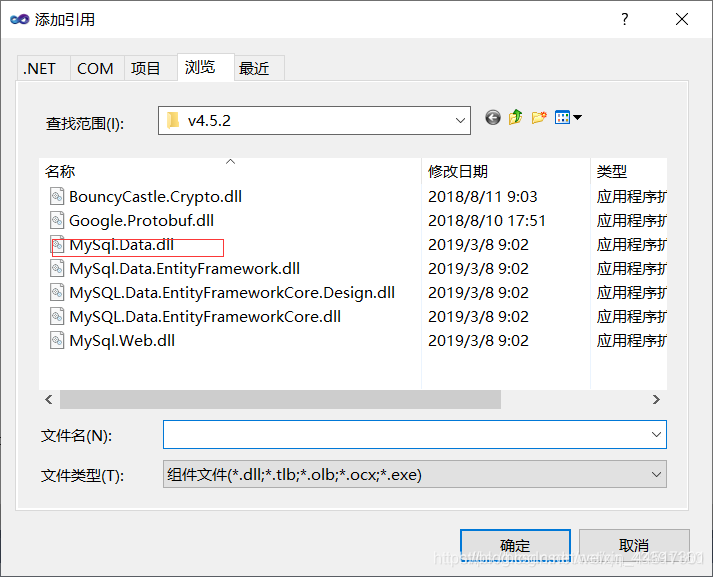Expand the 文件名 dropdown arrow
This screenshot has width=713, height=577.
pos(656,434)
